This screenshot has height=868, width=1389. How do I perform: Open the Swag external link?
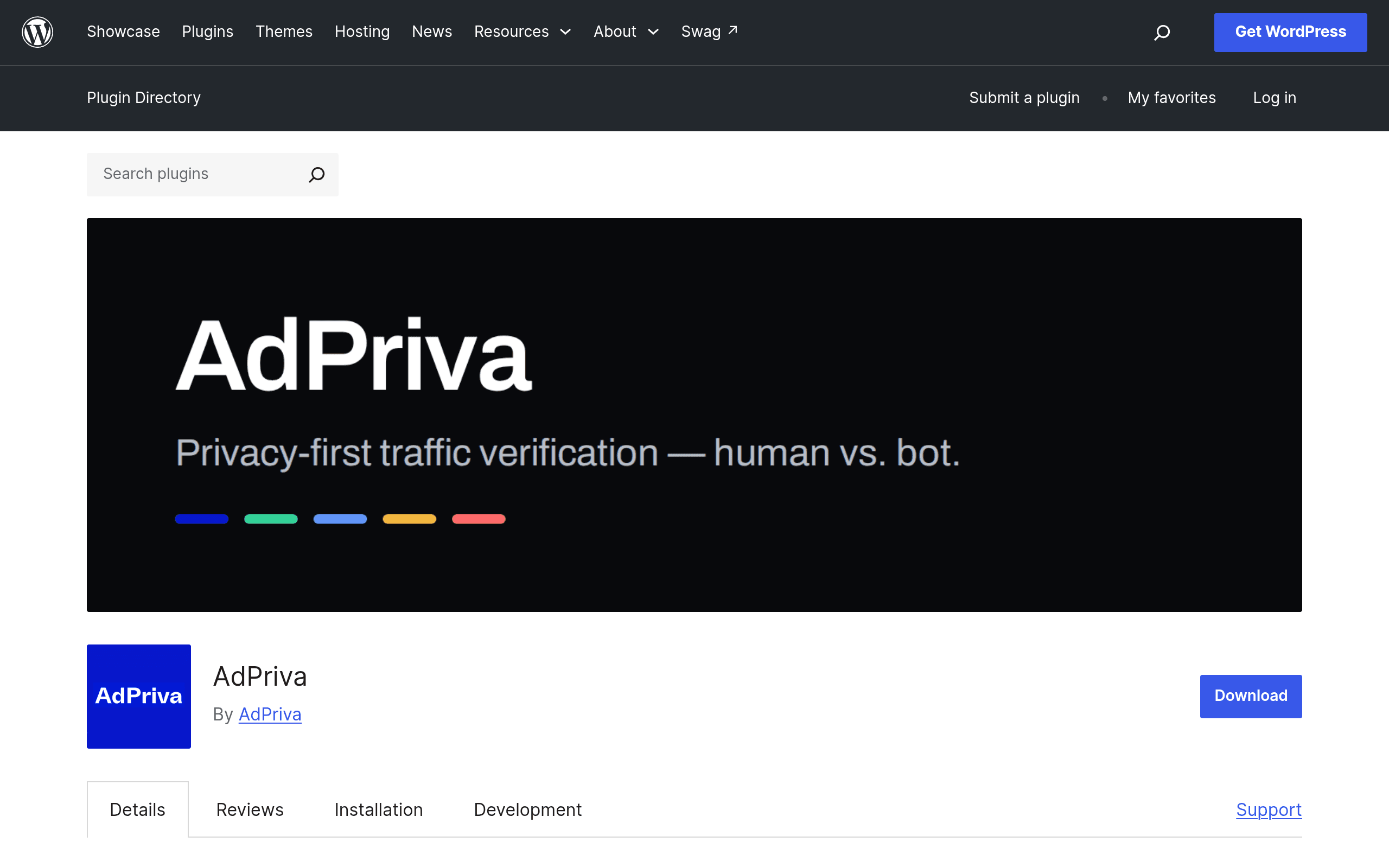[x=710, y=31]
